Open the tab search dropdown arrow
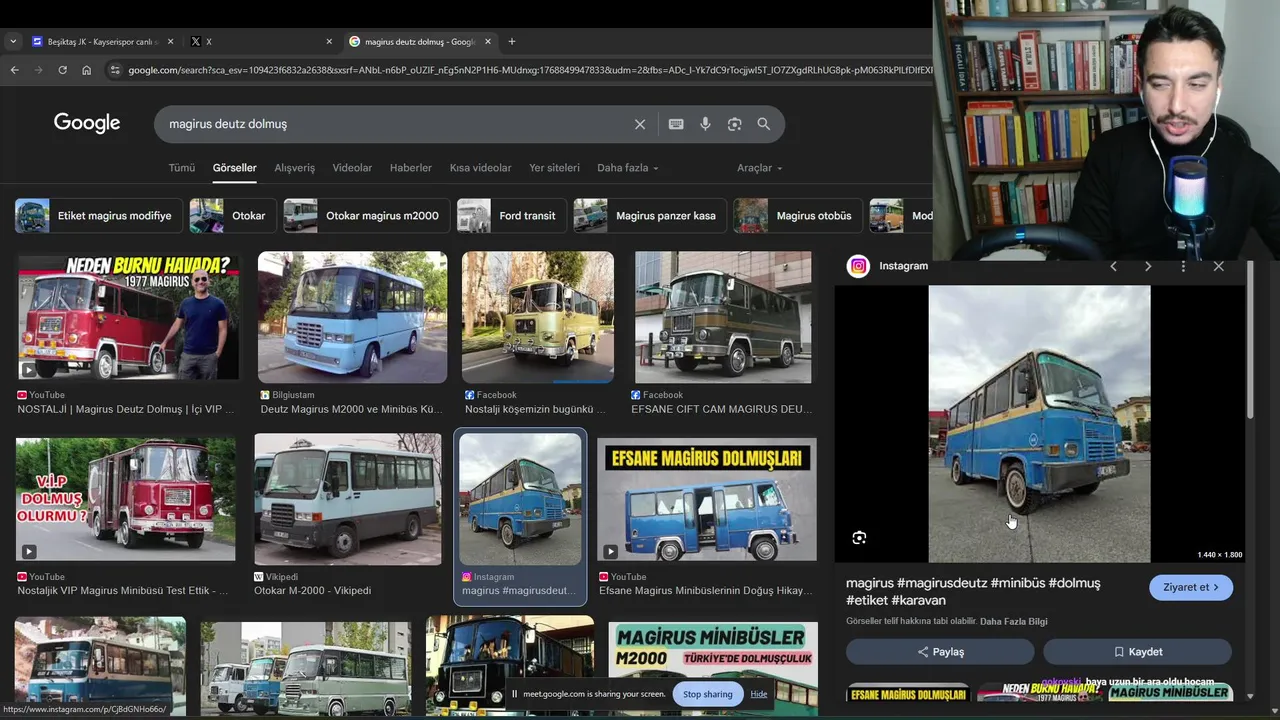 click(x=12, y=42)
